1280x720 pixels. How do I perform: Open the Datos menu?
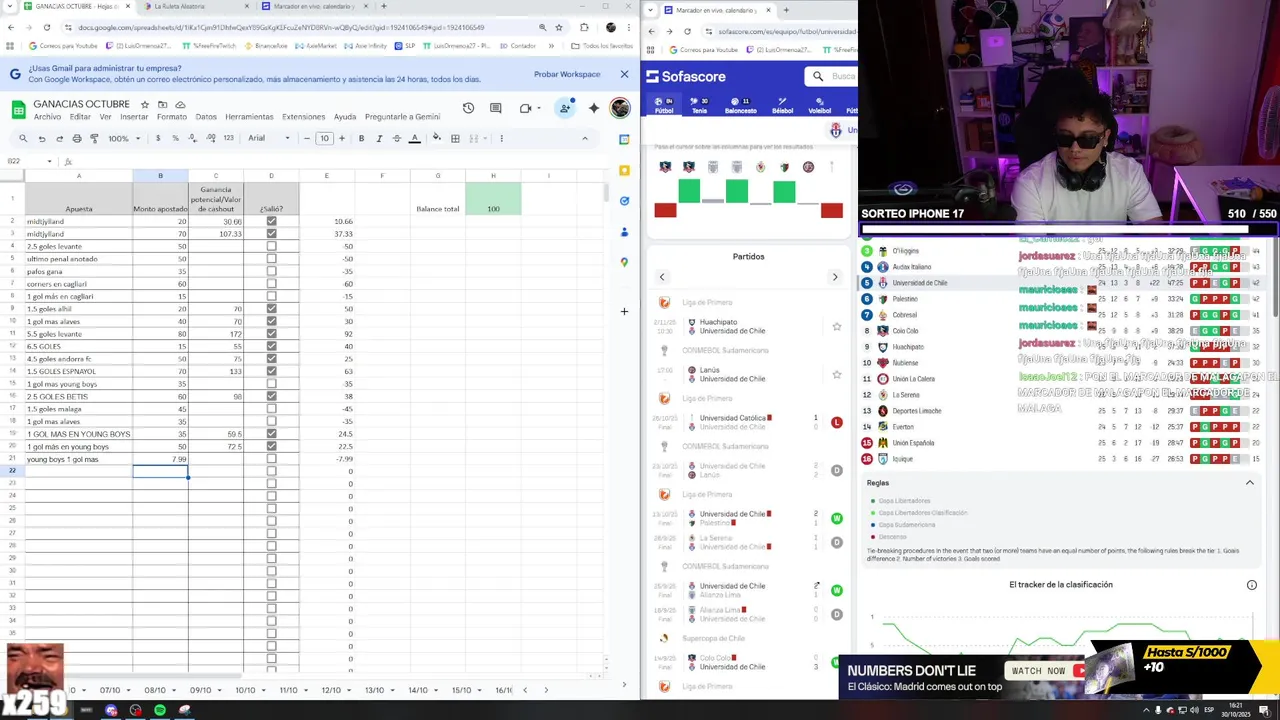[206, 117]
